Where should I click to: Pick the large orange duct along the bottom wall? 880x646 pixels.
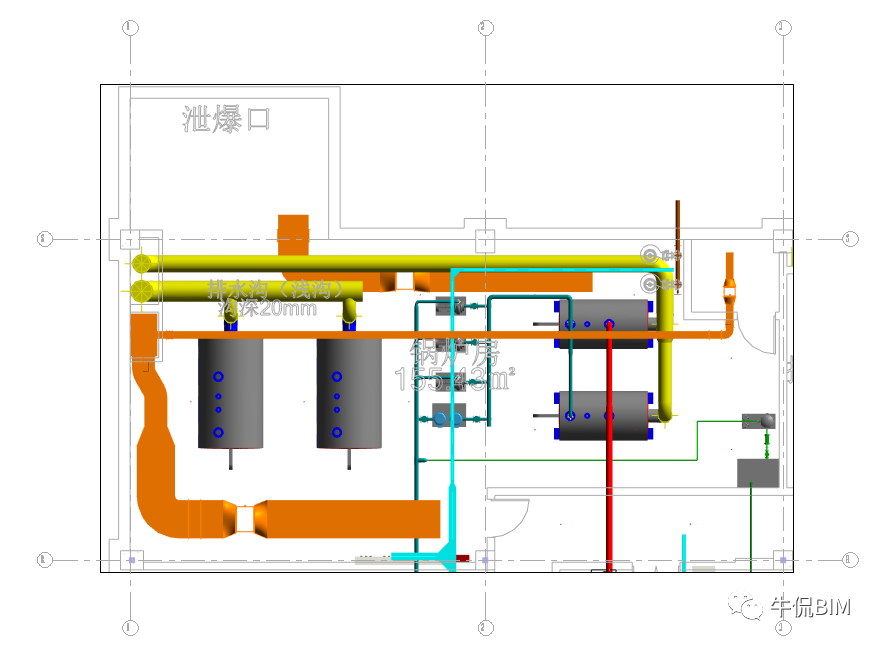click(x=353, y=519)
